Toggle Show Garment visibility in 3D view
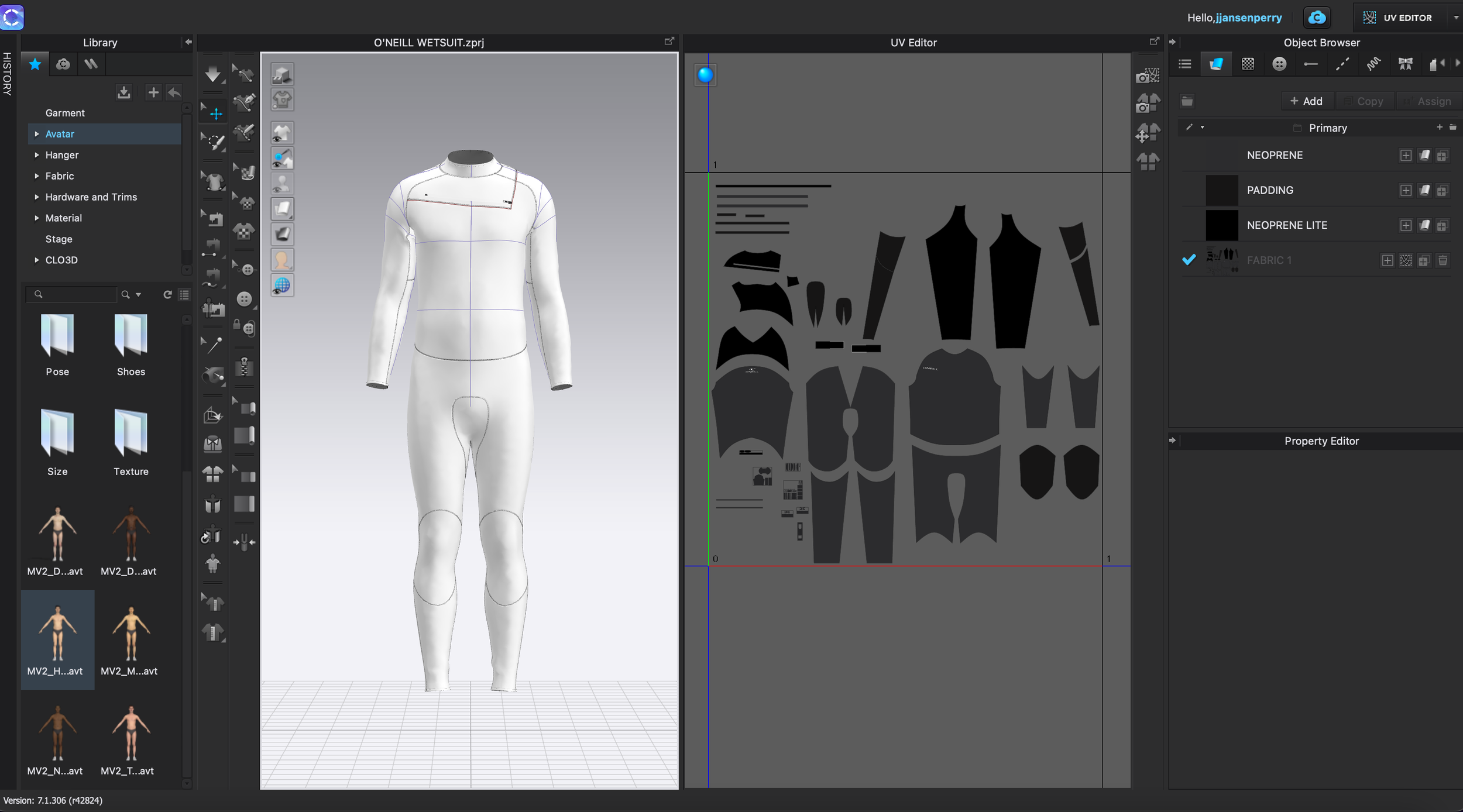Viewport: 1463px width, 812px height. (x=281, y=133)
